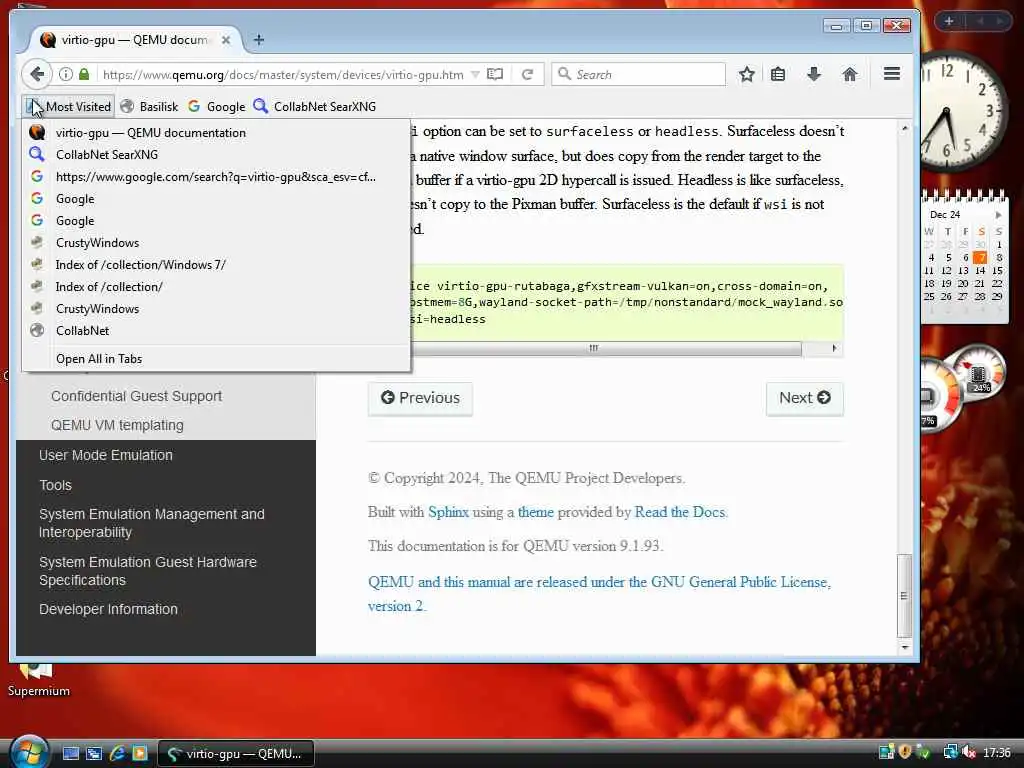Screen dimensions: 1024x768
Task: Click Open All in Tabs
Action: (216, 359)
